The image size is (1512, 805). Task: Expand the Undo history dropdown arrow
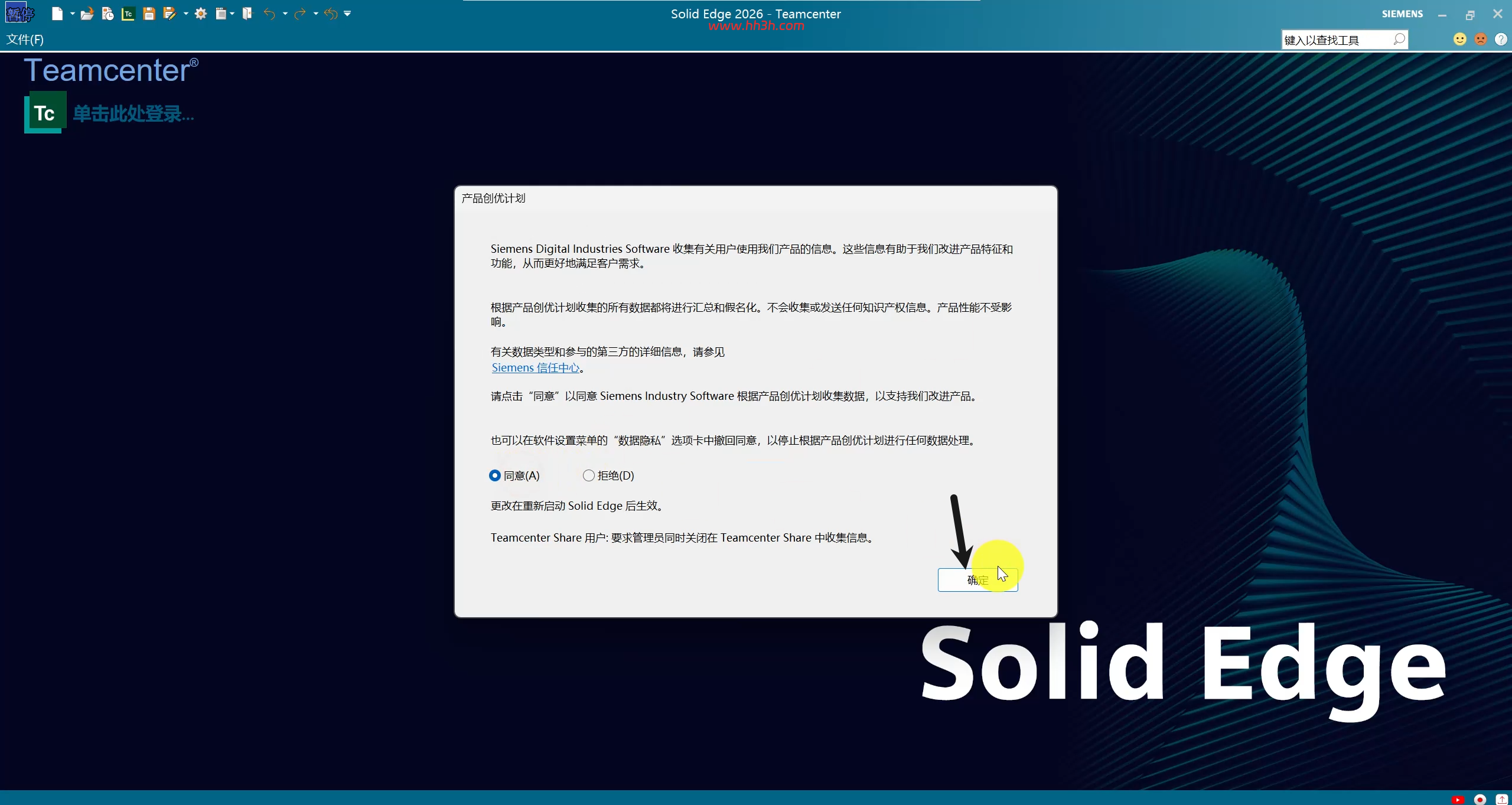285,14
